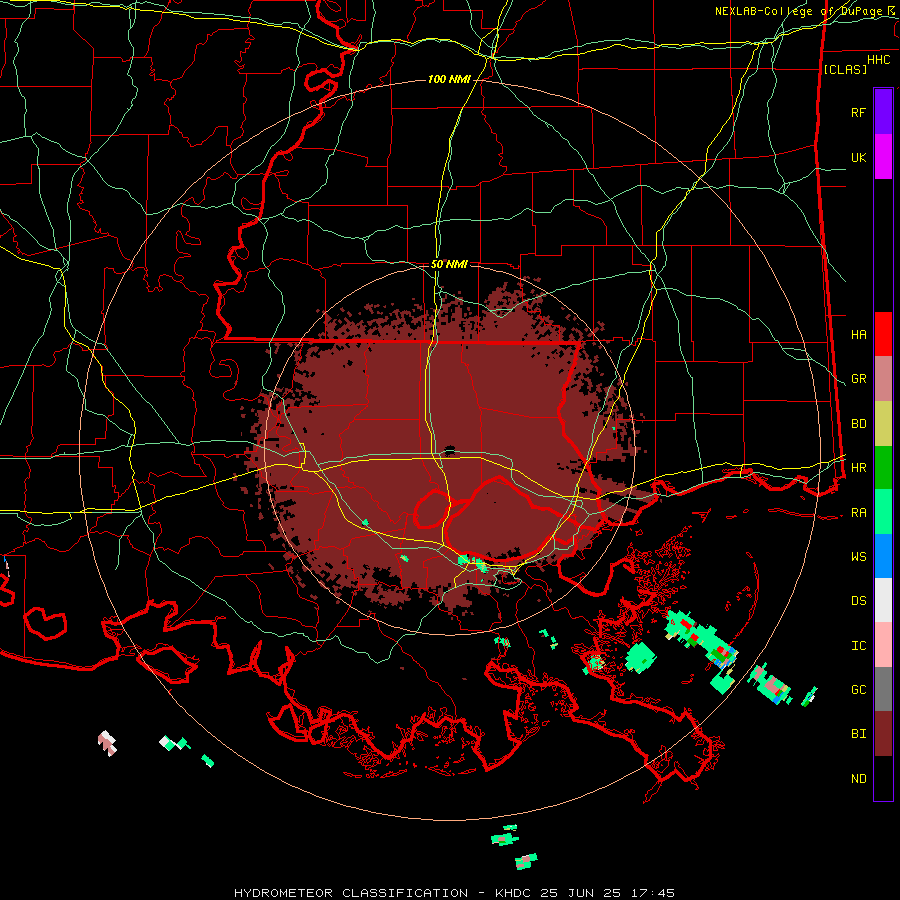Viewport: 900px width, 900px height.
Task: Click the blue WS legend swatch
Action: click(x=883, y=556)
